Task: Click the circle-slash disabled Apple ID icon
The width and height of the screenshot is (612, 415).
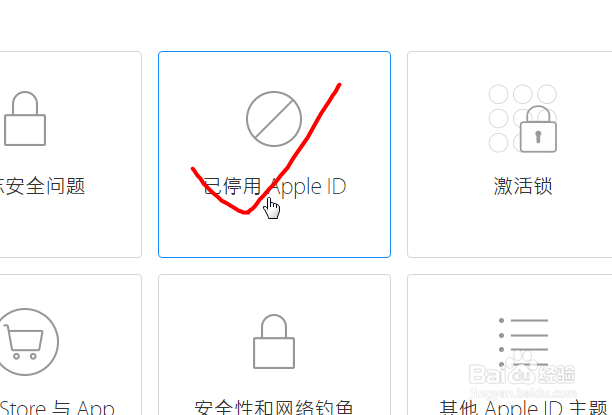Action: point(274,119)
